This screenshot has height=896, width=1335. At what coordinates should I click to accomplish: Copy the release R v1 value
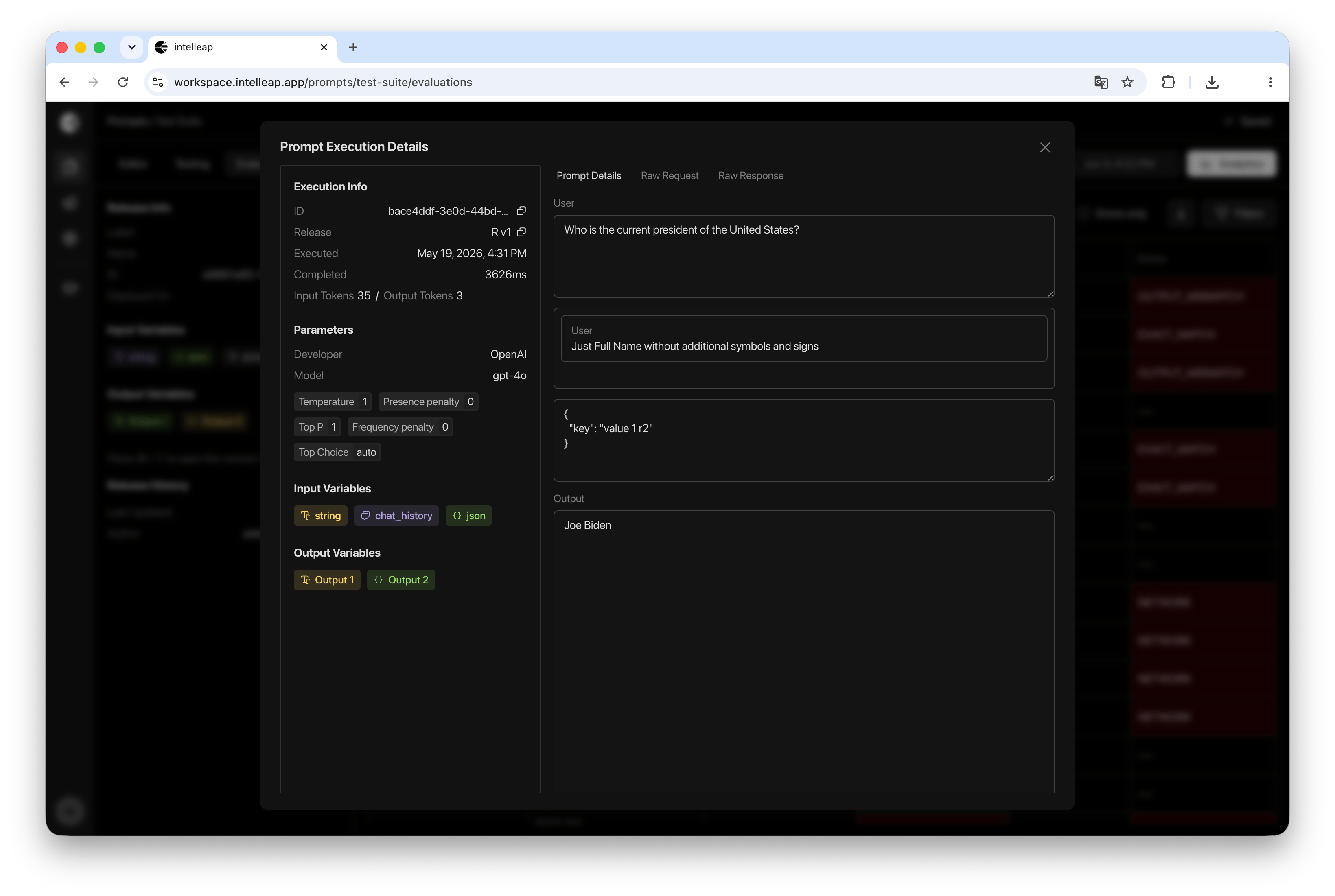(521, 232)
